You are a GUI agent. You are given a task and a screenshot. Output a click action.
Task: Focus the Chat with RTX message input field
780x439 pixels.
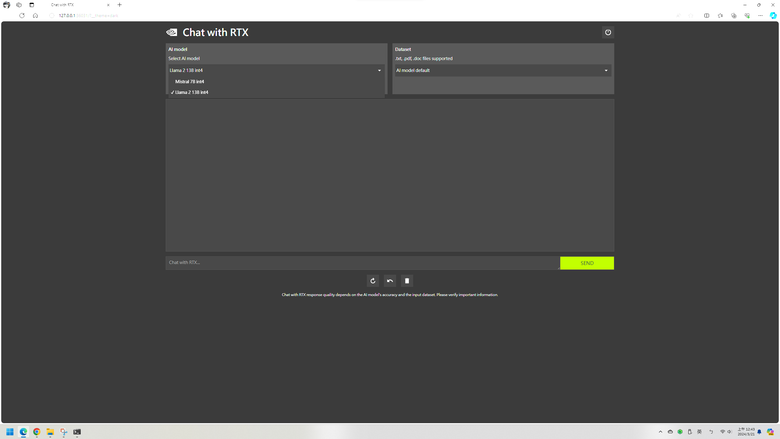click(x=362, y=263)
